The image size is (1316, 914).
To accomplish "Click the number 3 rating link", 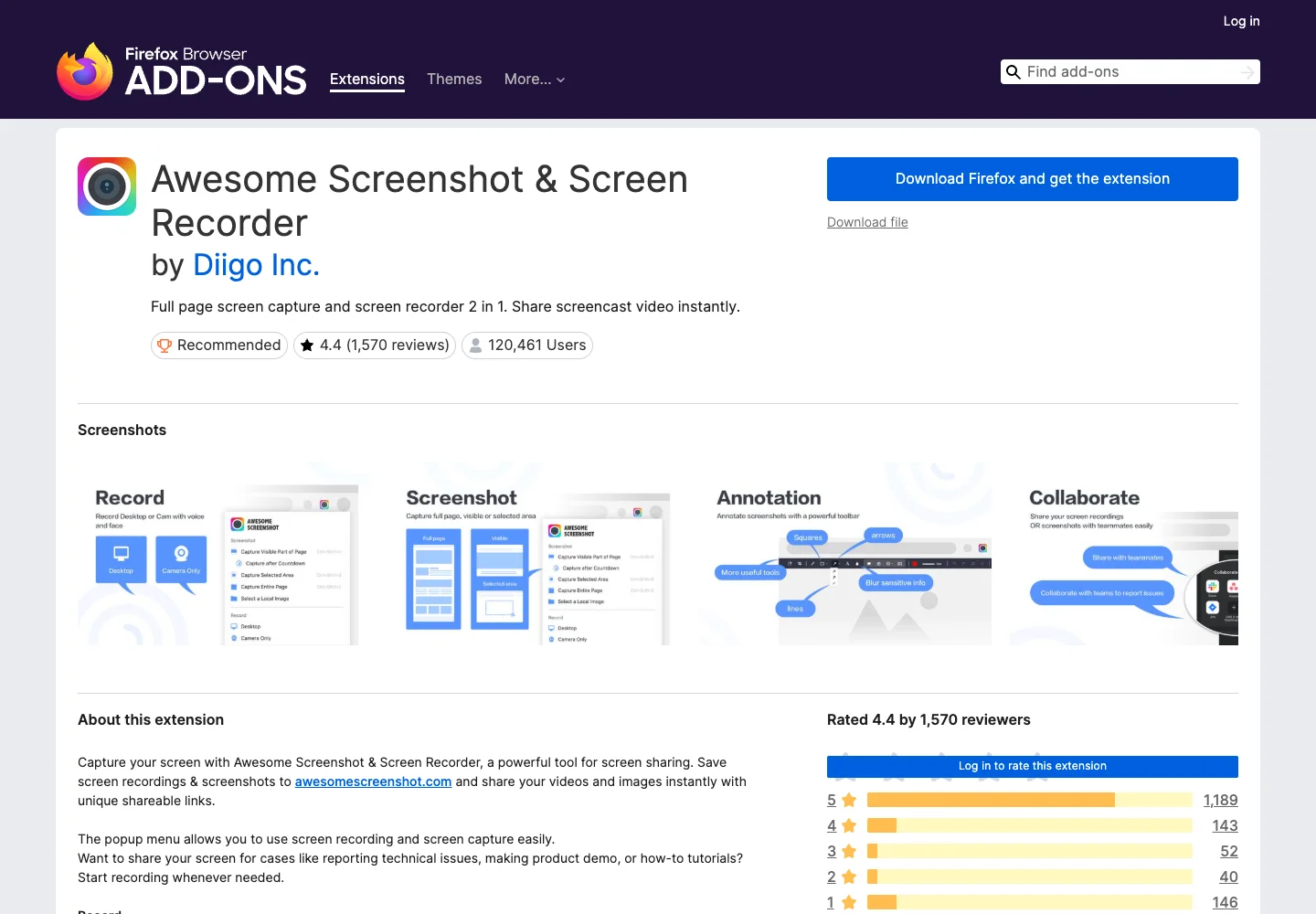I will [832, 851].
